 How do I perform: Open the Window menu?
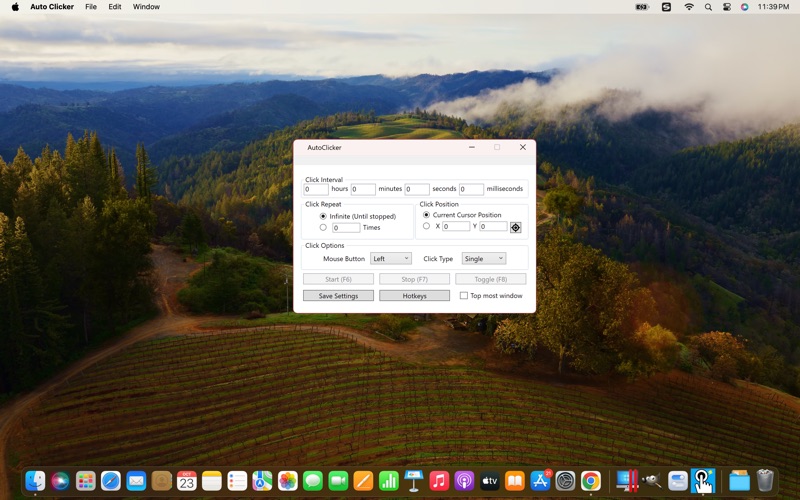coord(146,7)
